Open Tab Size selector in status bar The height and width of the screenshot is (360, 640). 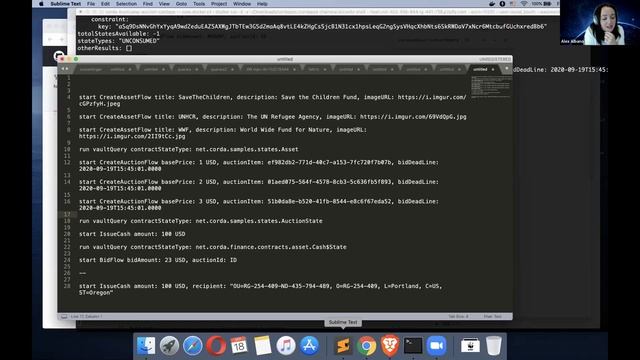[458, 316]
